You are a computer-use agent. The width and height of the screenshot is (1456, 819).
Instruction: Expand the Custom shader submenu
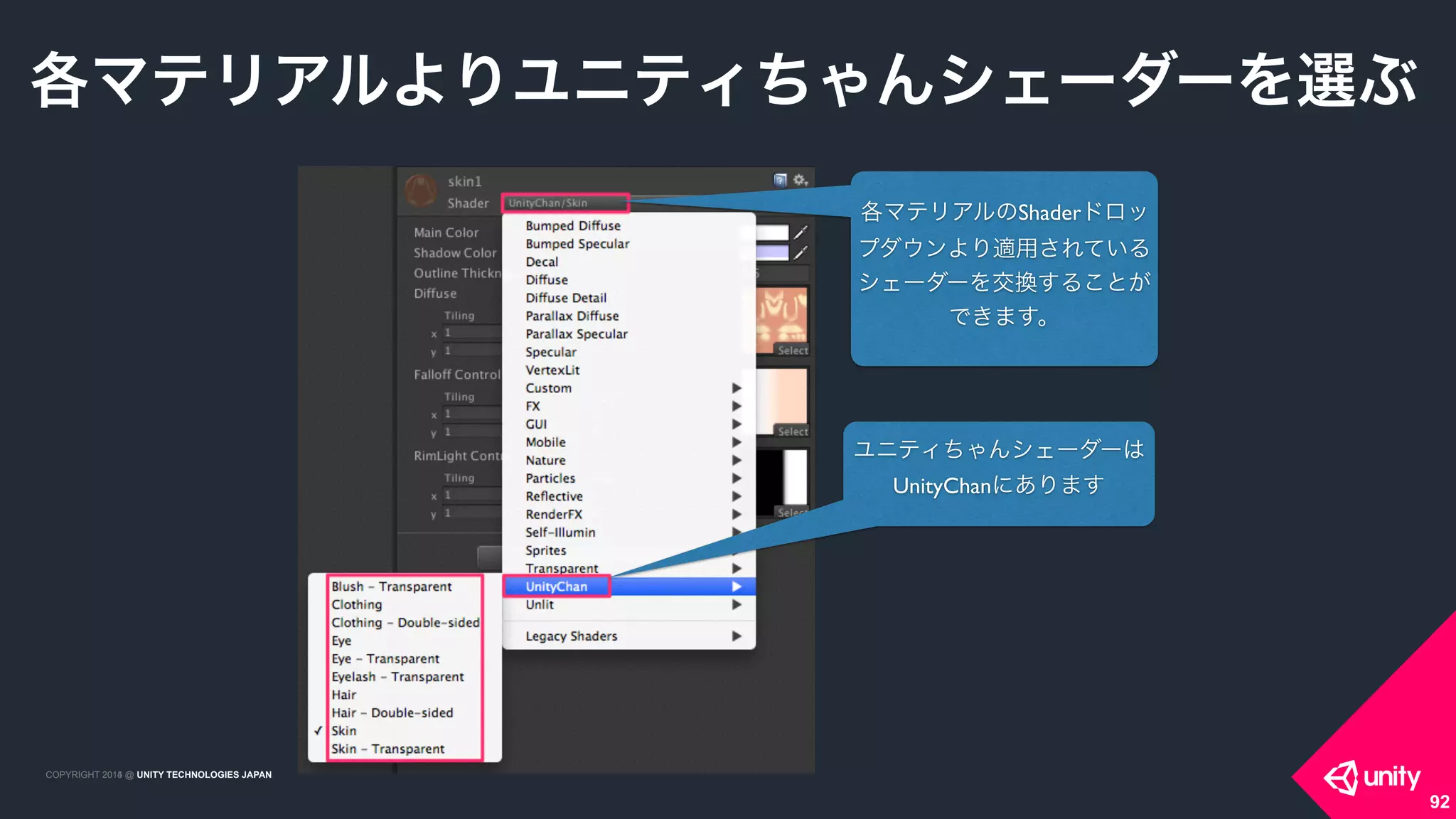pos(629,388)
